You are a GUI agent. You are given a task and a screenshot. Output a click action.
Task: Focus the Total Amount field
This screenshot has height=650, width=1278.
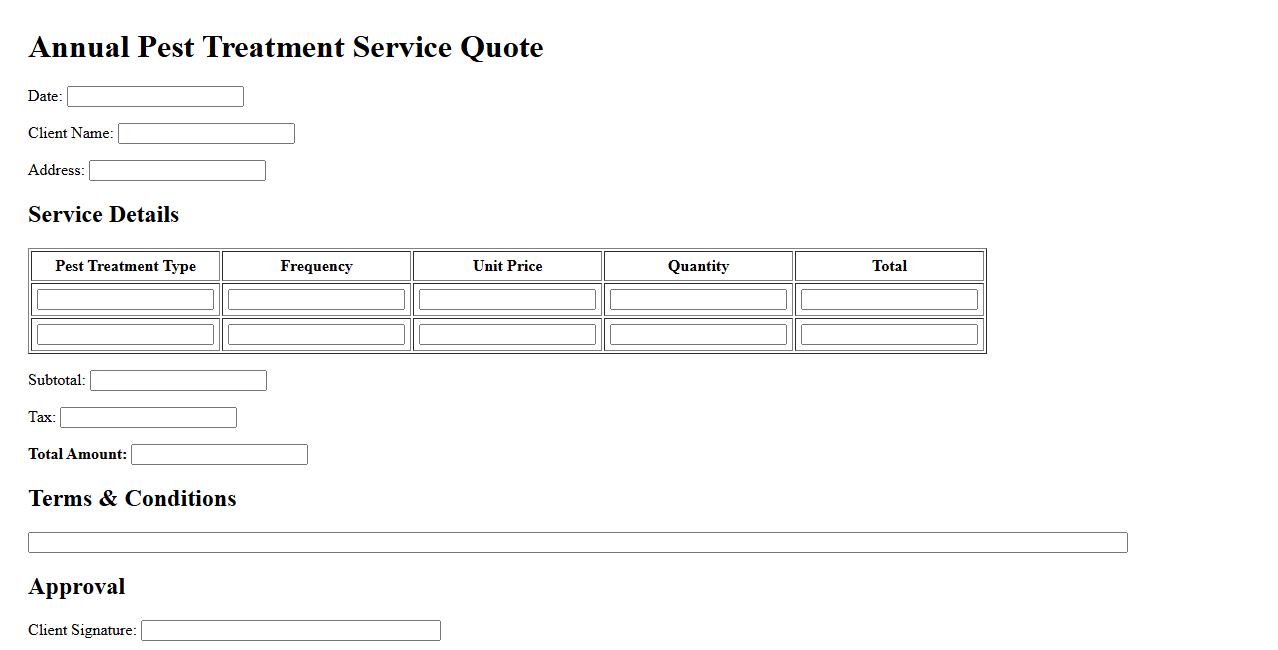(219, 455)
